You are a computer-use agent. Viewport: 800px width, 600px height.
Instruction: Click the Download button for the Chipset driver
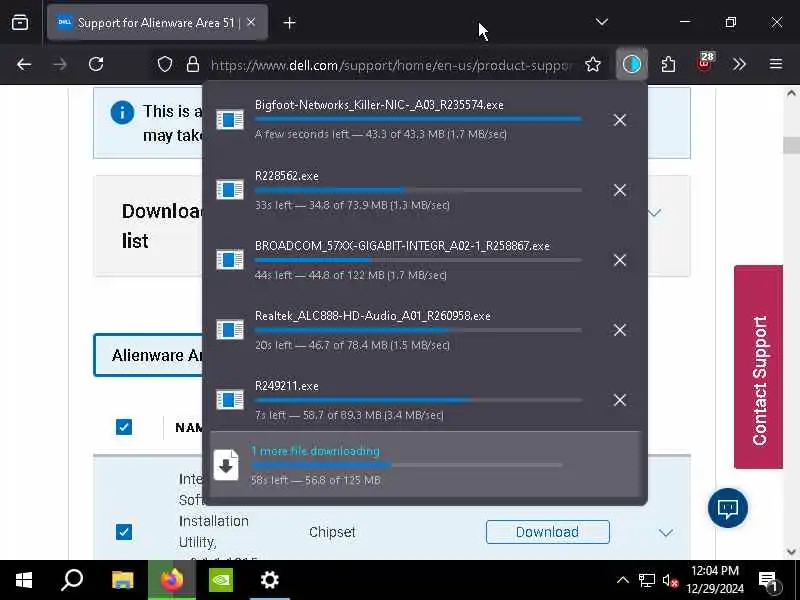tap(547, 532)
